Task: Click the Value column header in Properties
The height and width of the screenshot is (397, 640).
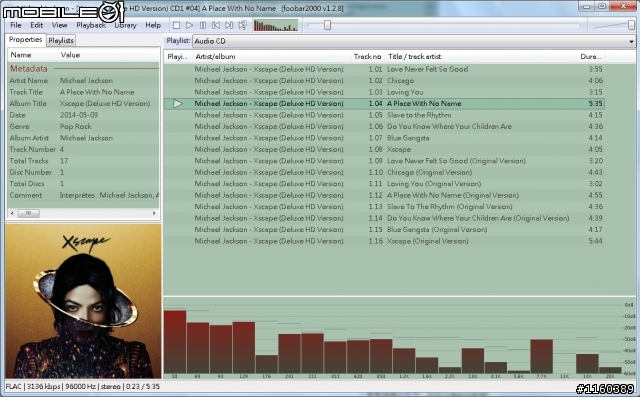Action: point(109,55)
